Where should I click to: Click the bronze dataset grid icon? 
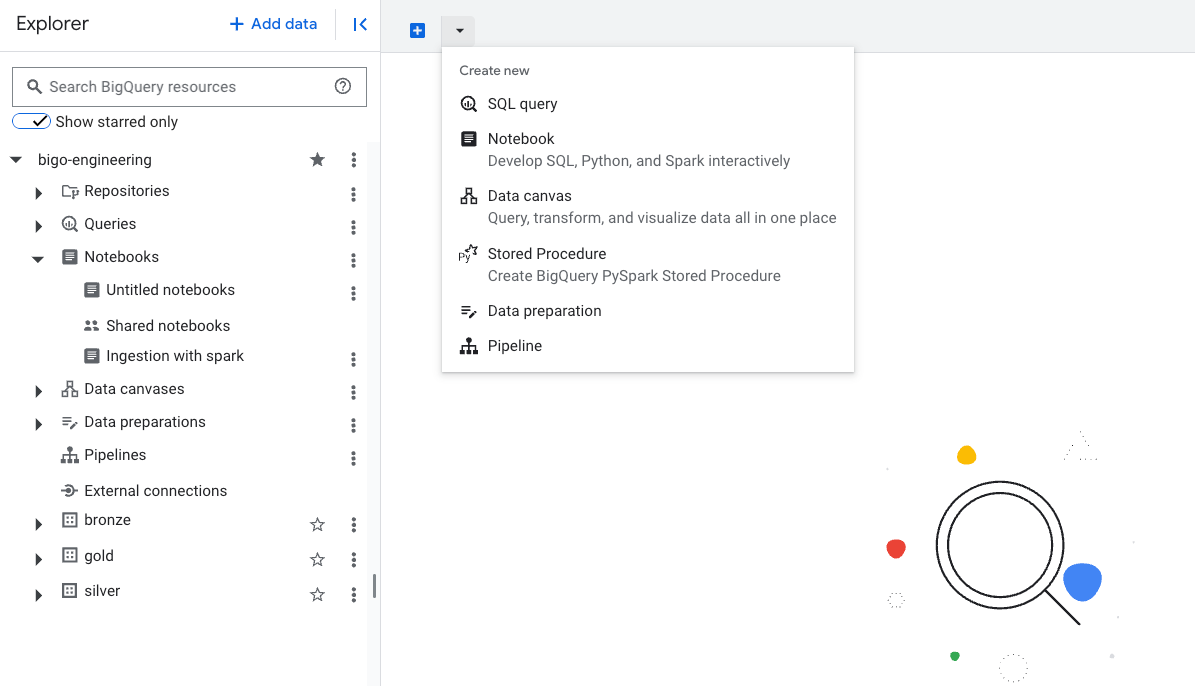coord(69,520)
